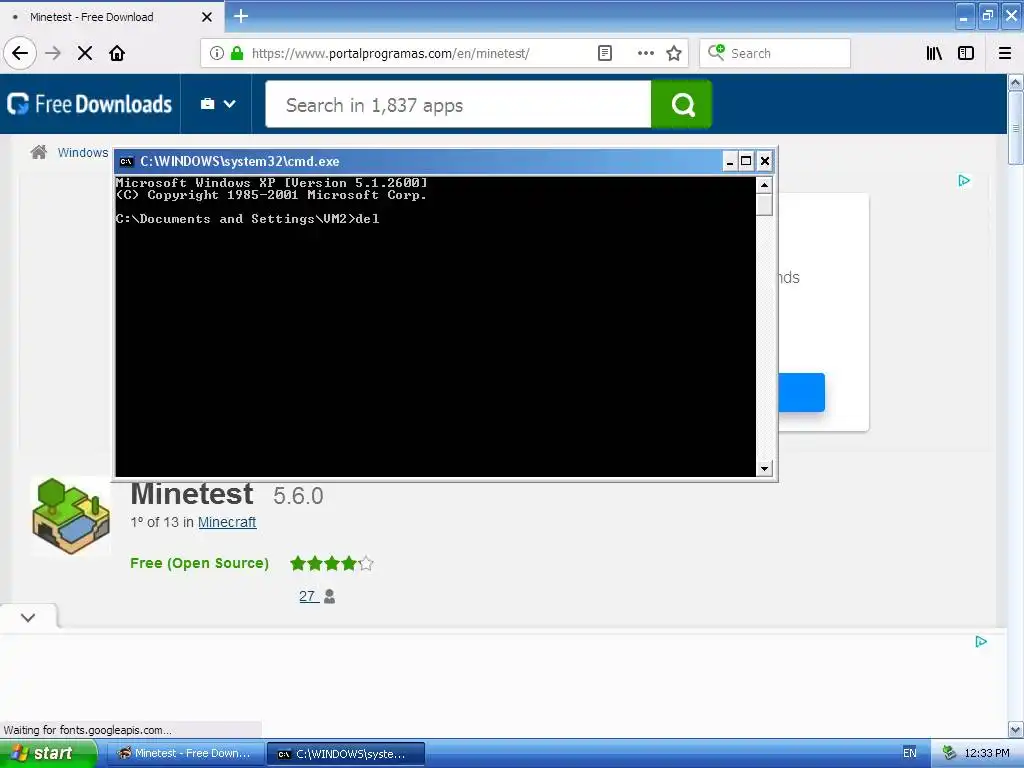The width and height of the screenshot is (1024, 768).
Task: Click the cmd.exe title bar icon
Action: (x=127, y=161)
